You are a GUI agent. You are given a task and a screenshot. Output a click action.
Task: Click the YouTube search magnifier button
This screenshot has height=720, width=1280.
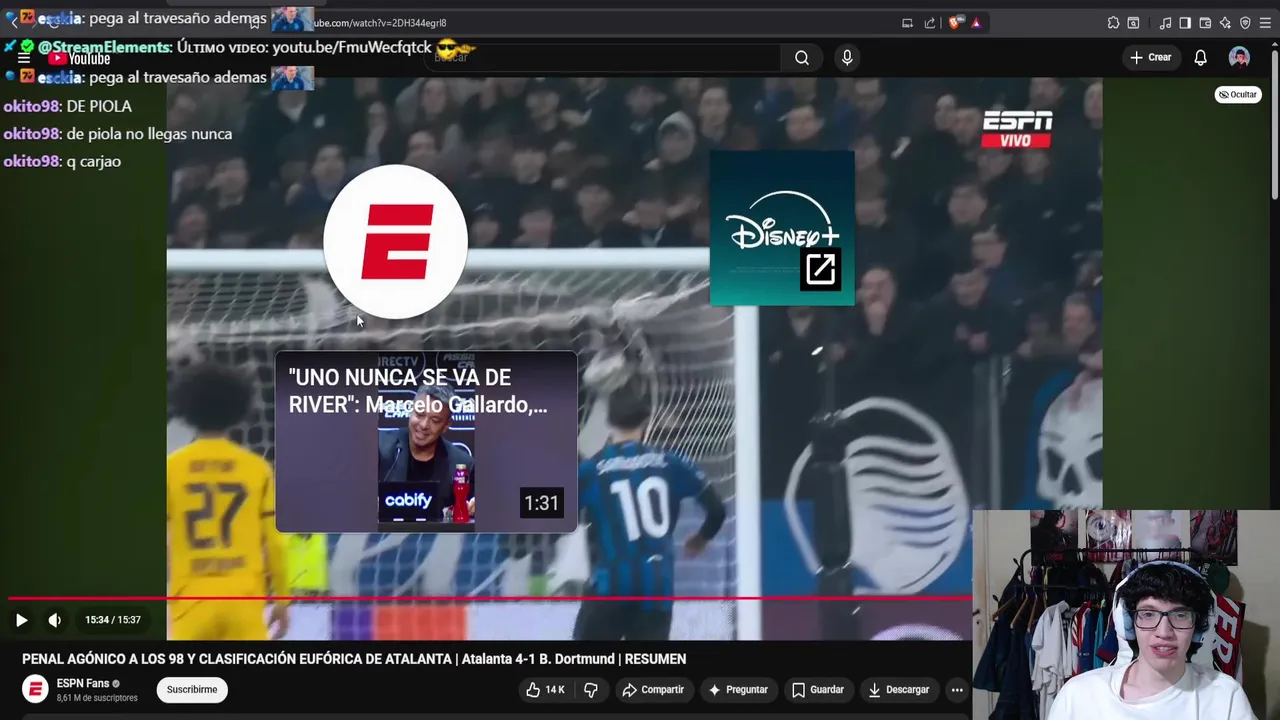[x=802, y=58]
